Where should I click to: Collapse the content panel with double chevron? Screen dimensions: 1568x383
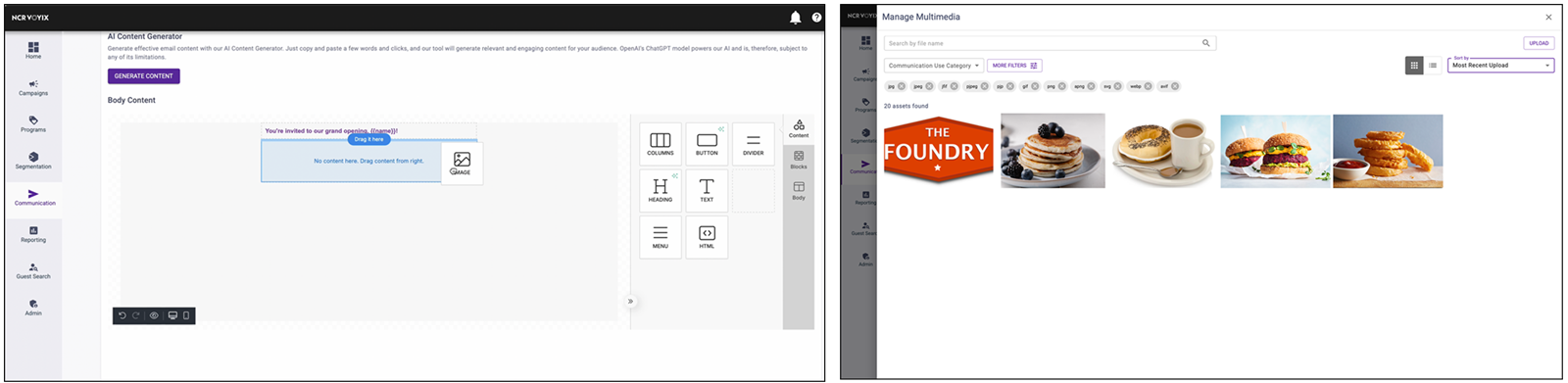click(630, 302)
